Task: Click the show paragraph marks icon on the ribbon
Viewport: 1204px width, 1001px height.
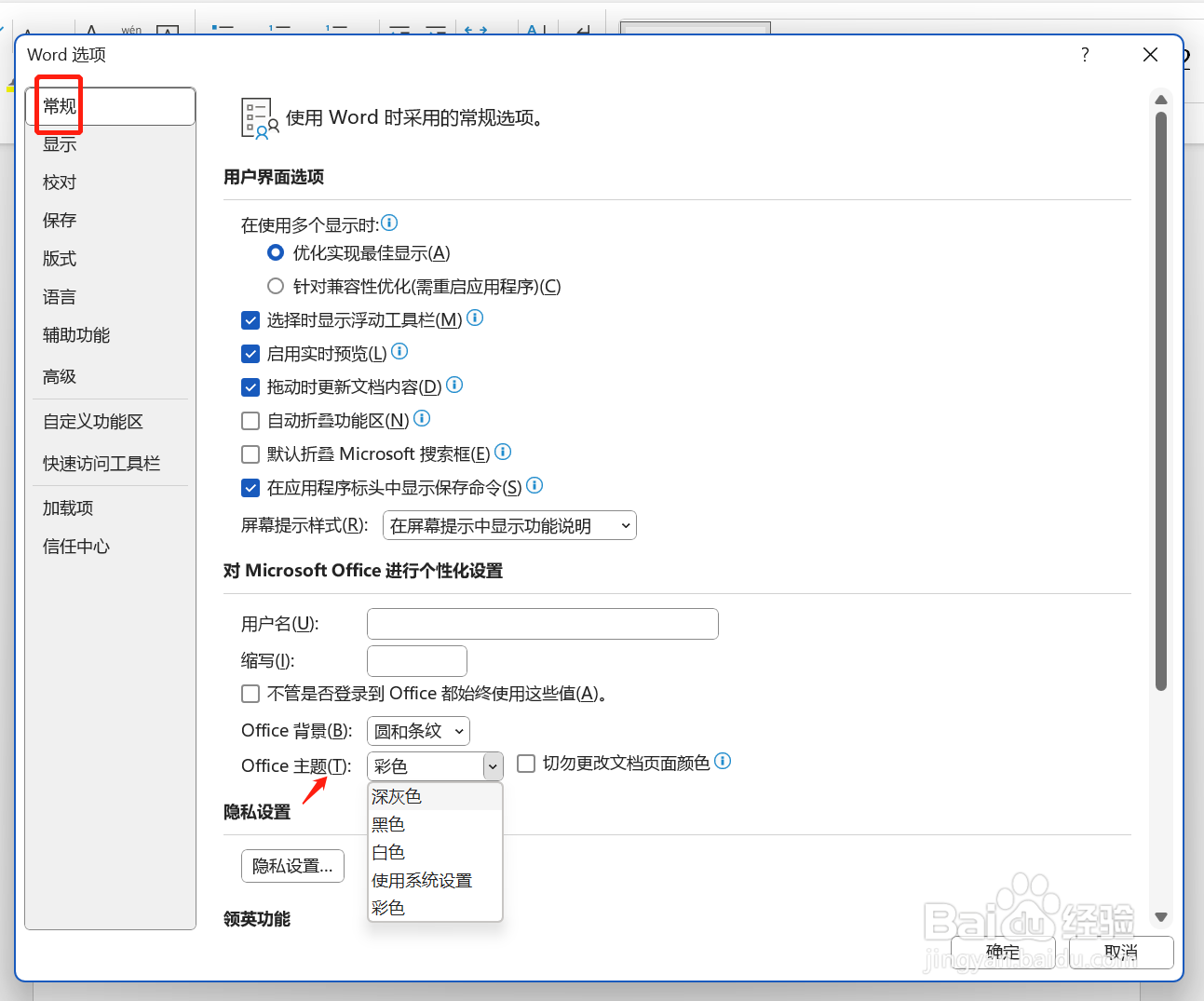Action: (x=581, y=31)
